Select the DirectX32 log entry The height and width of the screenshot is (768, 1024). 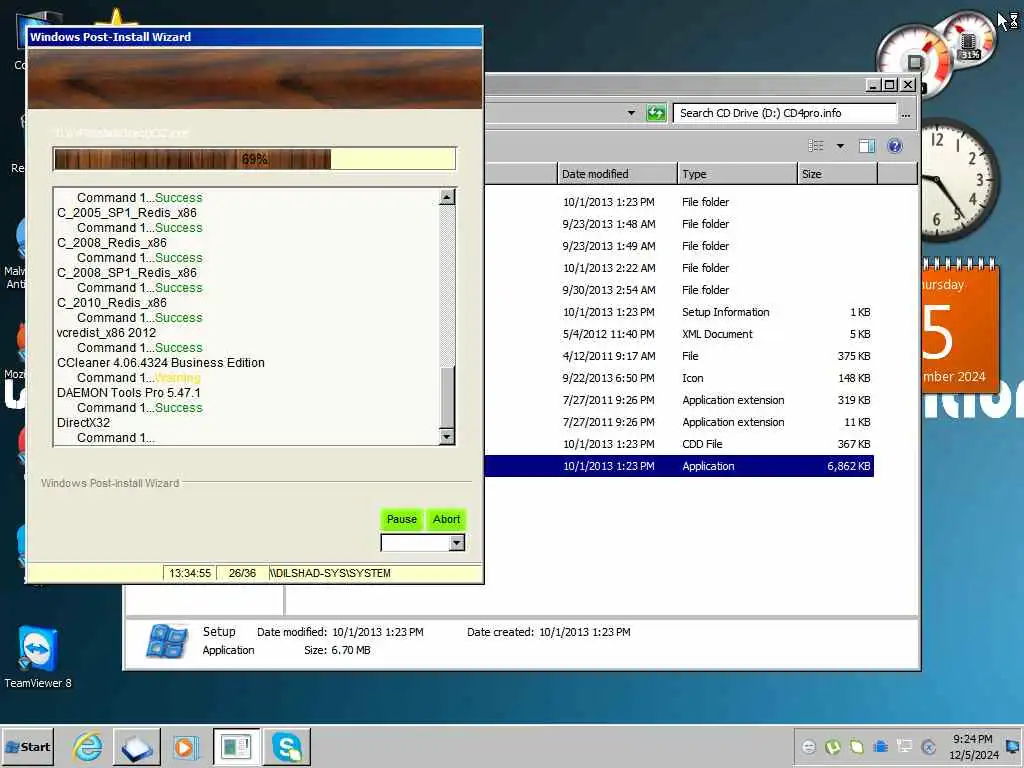coord(83,423)
